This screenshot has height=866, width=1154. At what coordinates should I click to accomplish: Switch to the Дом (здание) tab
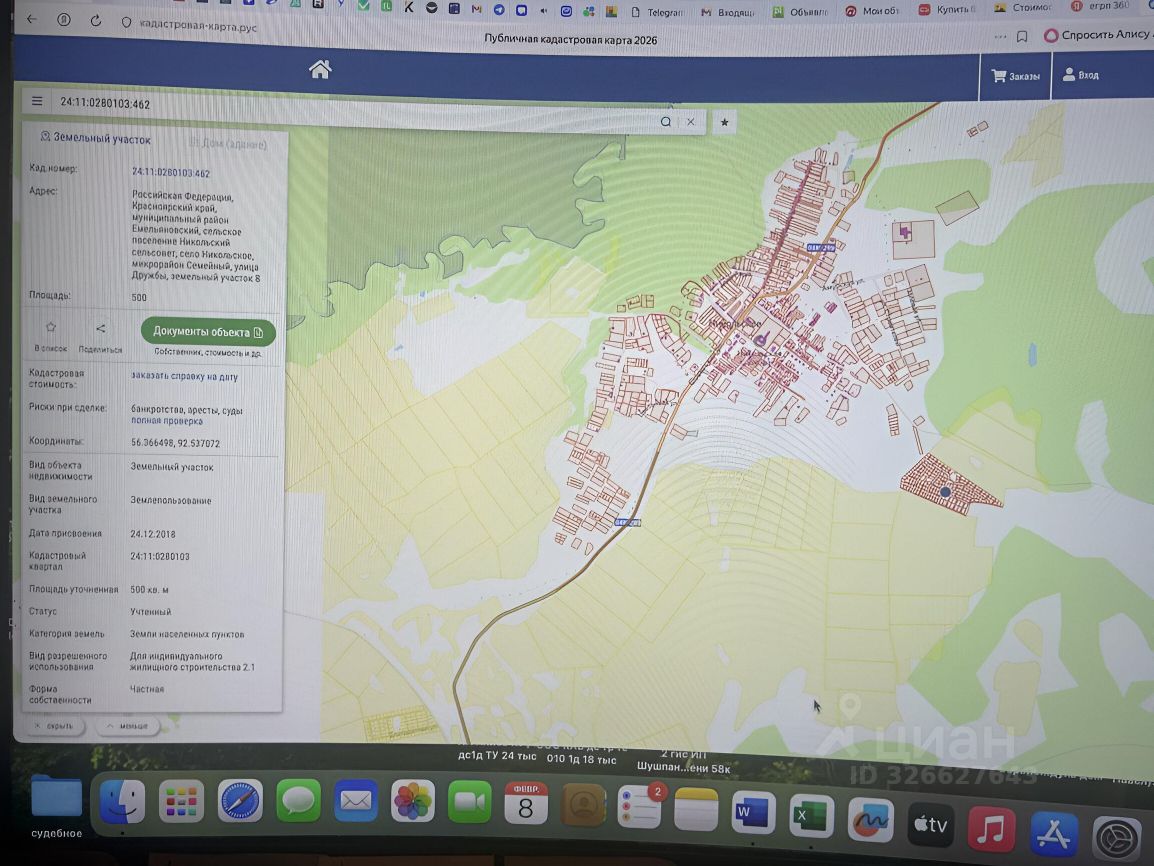pos(227,144)
